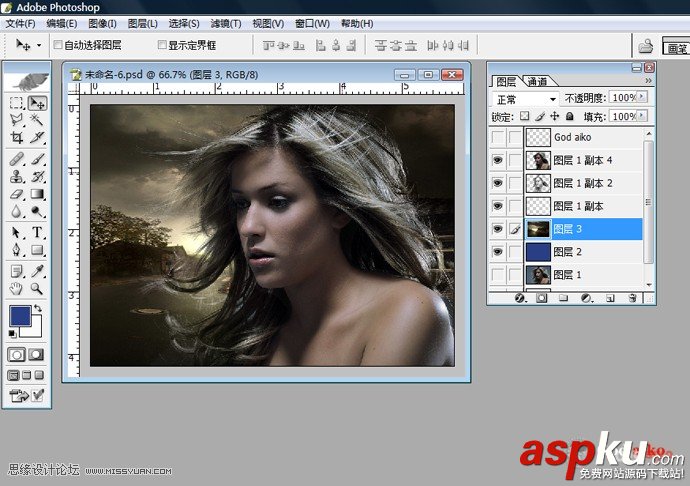Select the Blur tool
Image resolution: width=690 pixels, height=486 pixels.
point(16,212)
